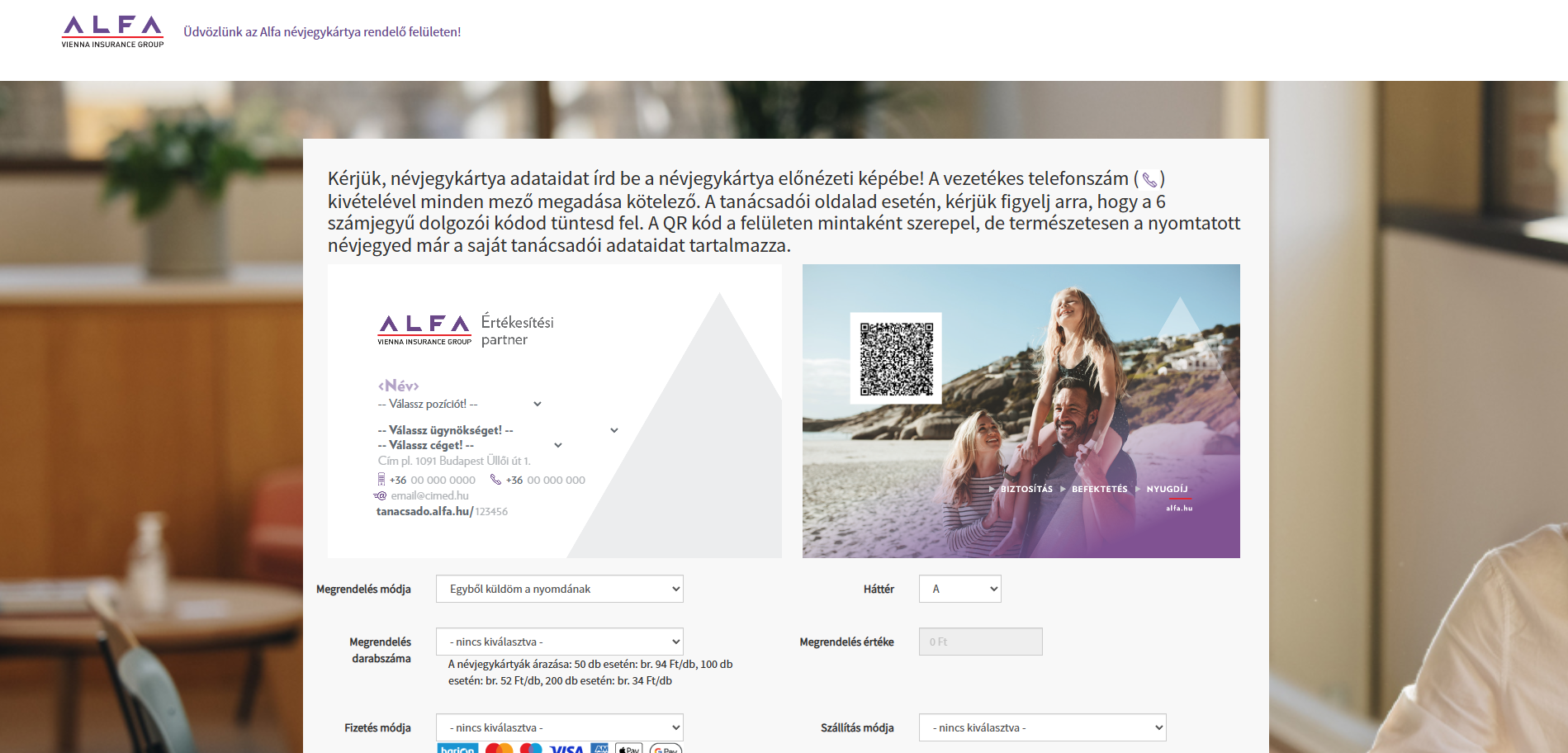Image resolution: width=1568 pixels, height=753 pixels.
Task: Click the landline handset icon on the card
Action: 495,480
